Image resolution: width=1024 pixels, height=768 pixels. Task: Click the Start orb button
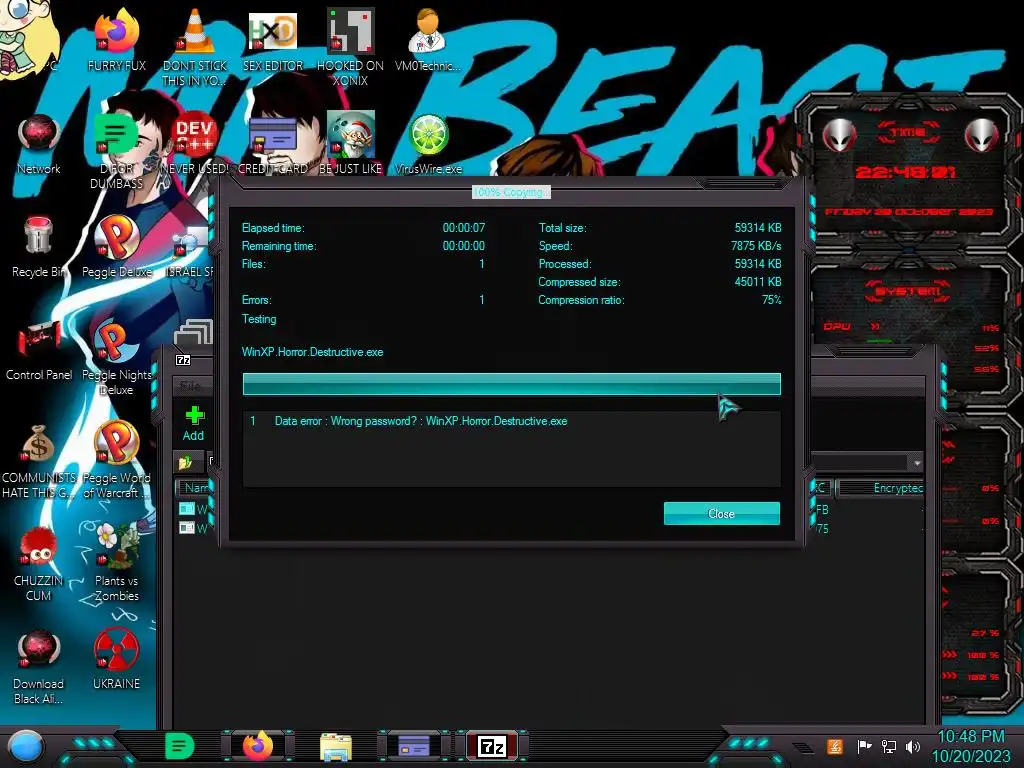click(25, 746)
